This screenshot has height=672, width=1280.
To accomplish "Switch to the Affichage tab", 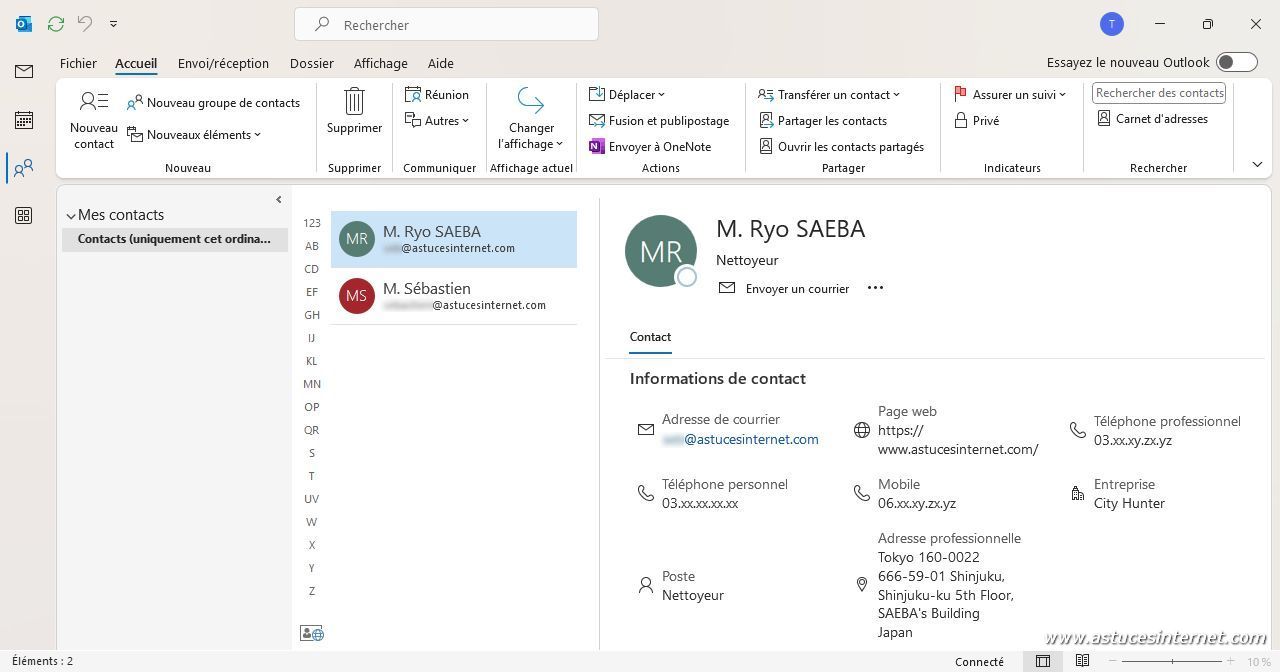I will pos(380,63).
